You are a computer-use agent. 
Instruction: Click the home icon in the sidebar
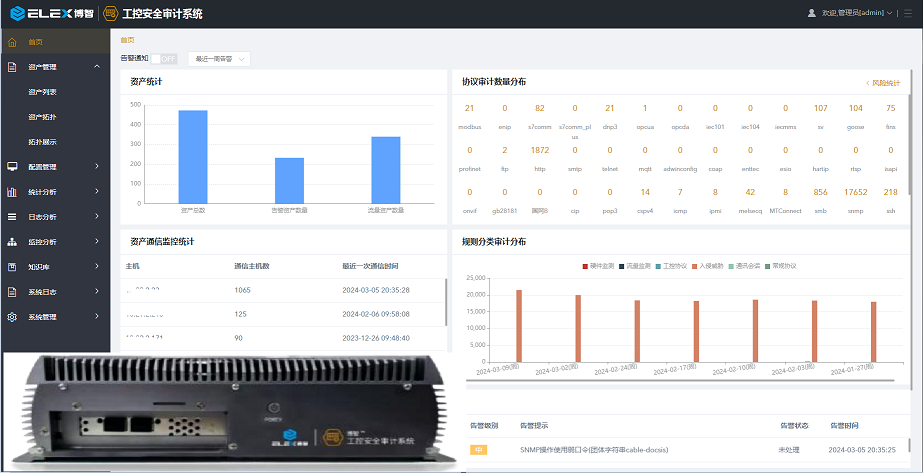tap(12, 42)
